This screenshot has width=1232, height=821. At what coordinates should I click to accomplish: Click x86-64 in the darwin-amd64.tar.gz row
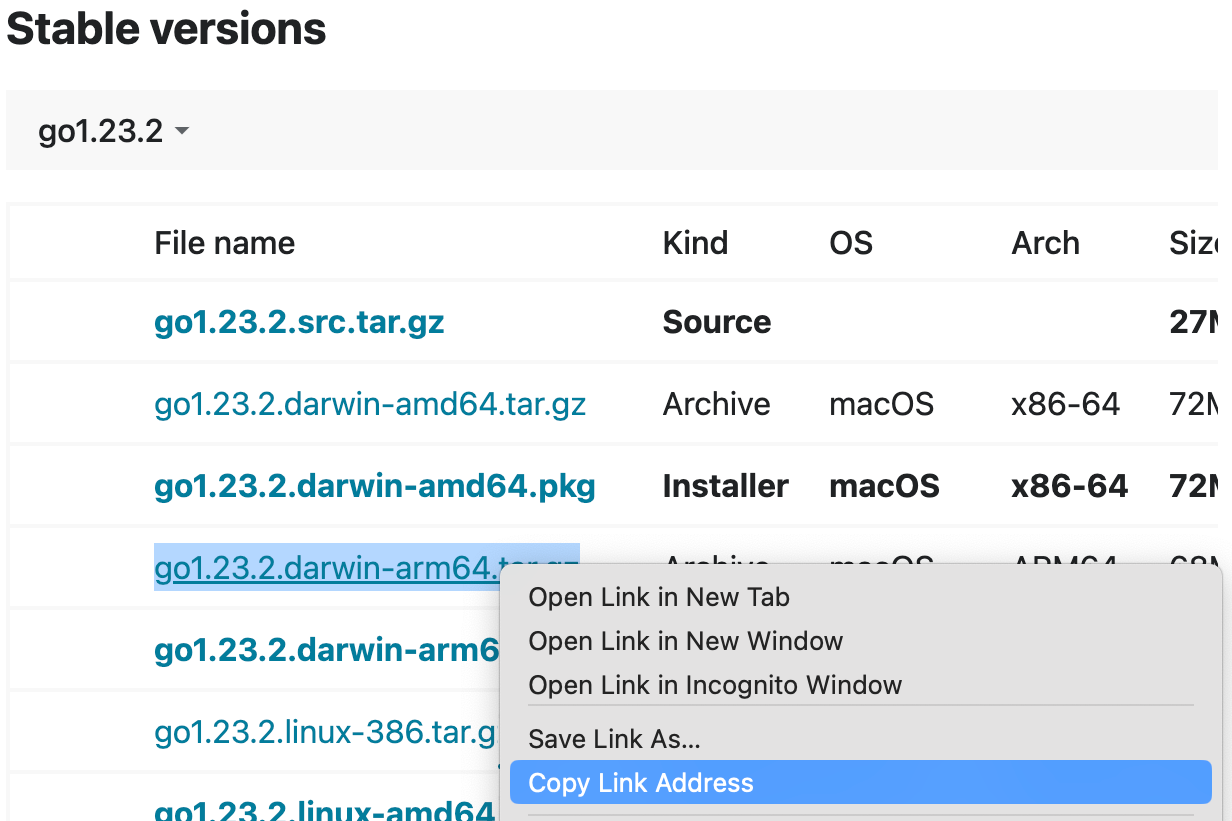[x=1066, y=404]
